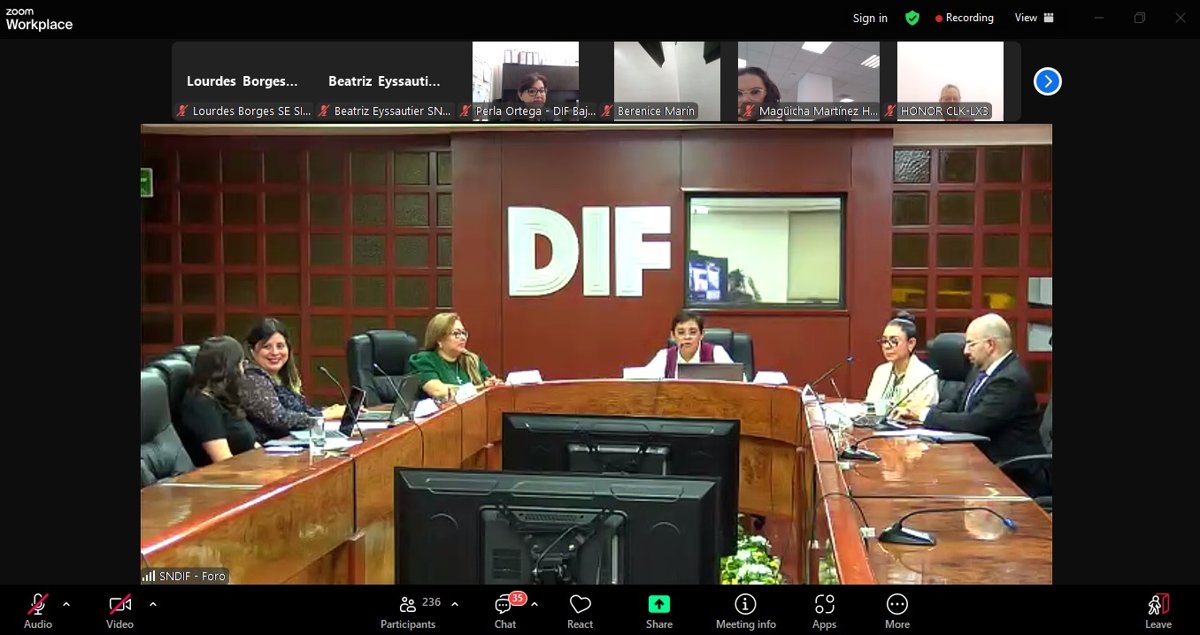Click the unread chat badge showing 35
The width and height of the screenshot is (1200, 635).
(518, 598)
